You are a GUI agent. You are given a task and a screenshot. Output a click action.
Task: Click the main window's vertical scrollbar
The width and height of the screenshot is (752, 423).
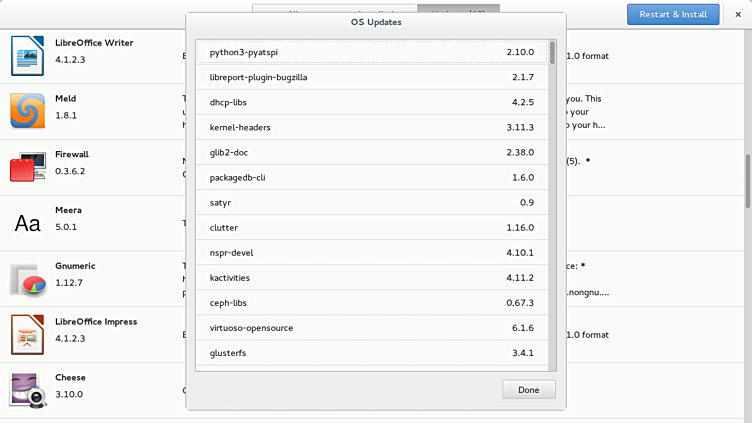(746, 180)
